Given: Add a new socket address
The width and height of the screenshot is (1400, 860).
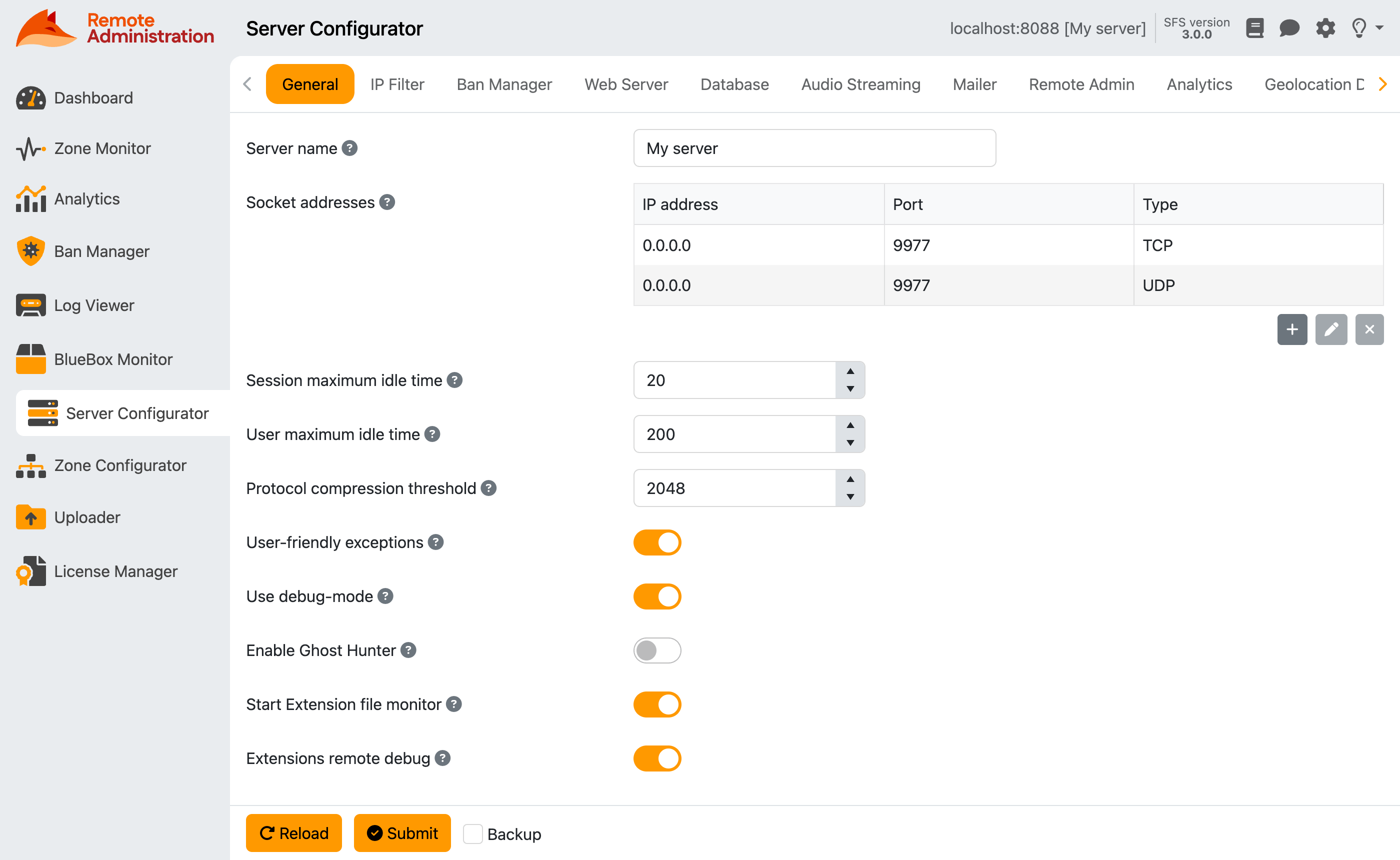Looking at the screenshot, I should (x=1292, y=329).
